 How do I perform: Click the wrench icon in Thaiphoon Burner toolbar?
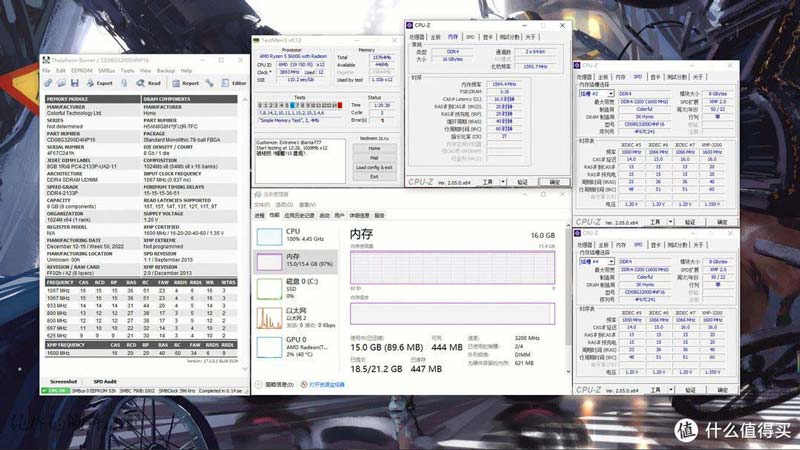click(210, 83)
